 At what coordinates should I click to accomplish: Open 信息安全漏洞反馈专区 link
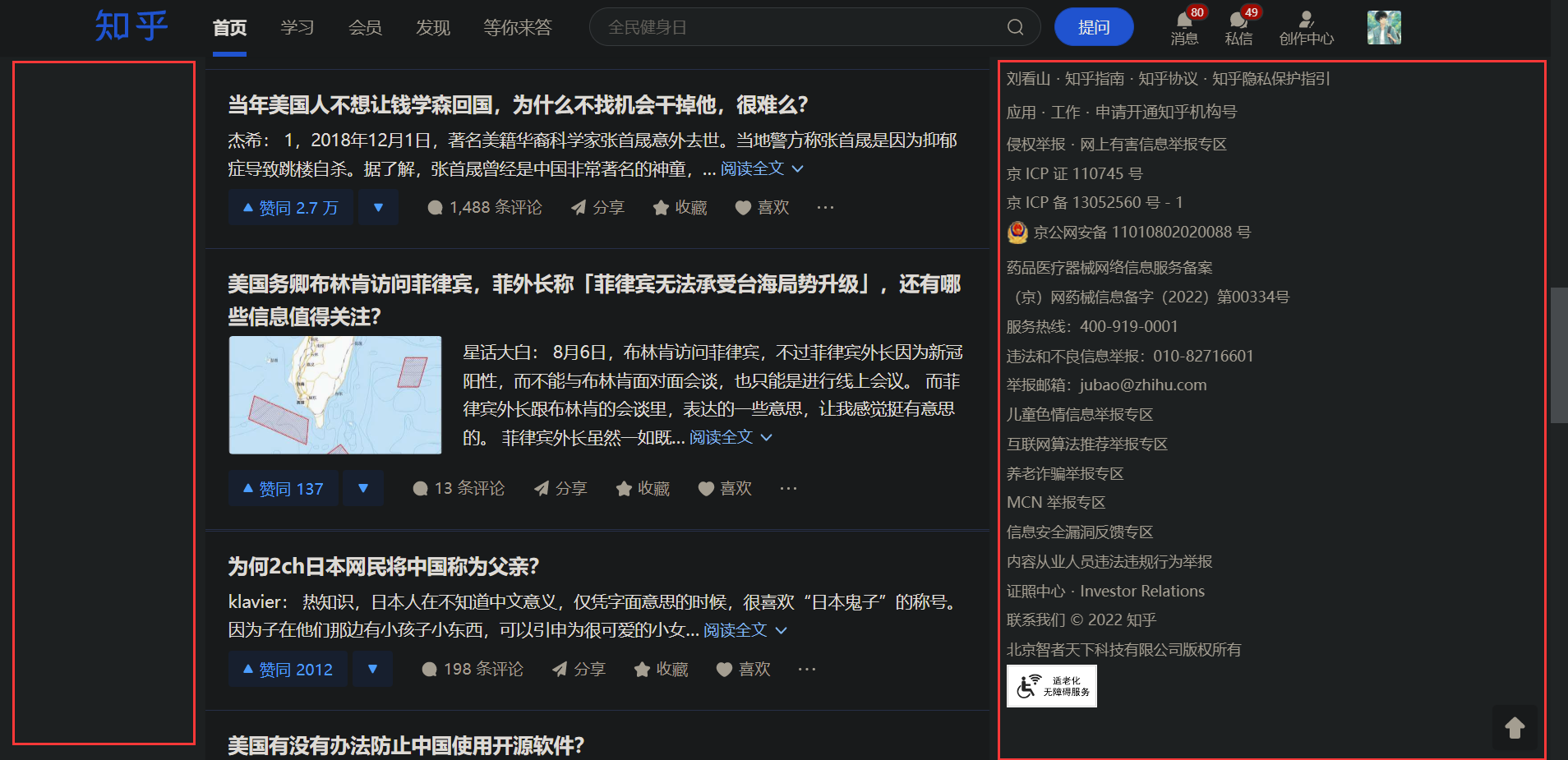tap(1080, 532)
